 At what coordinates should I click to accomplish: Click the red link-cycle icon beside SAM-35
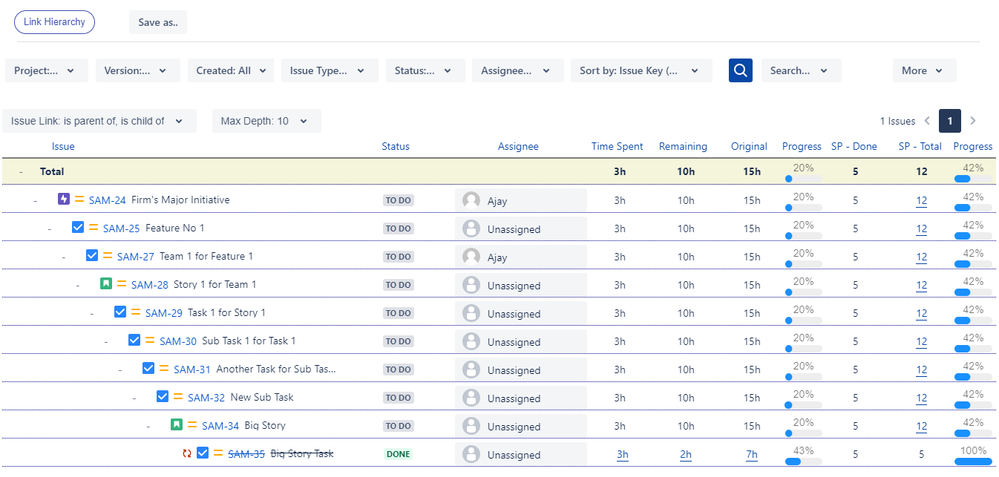point(186,454)
